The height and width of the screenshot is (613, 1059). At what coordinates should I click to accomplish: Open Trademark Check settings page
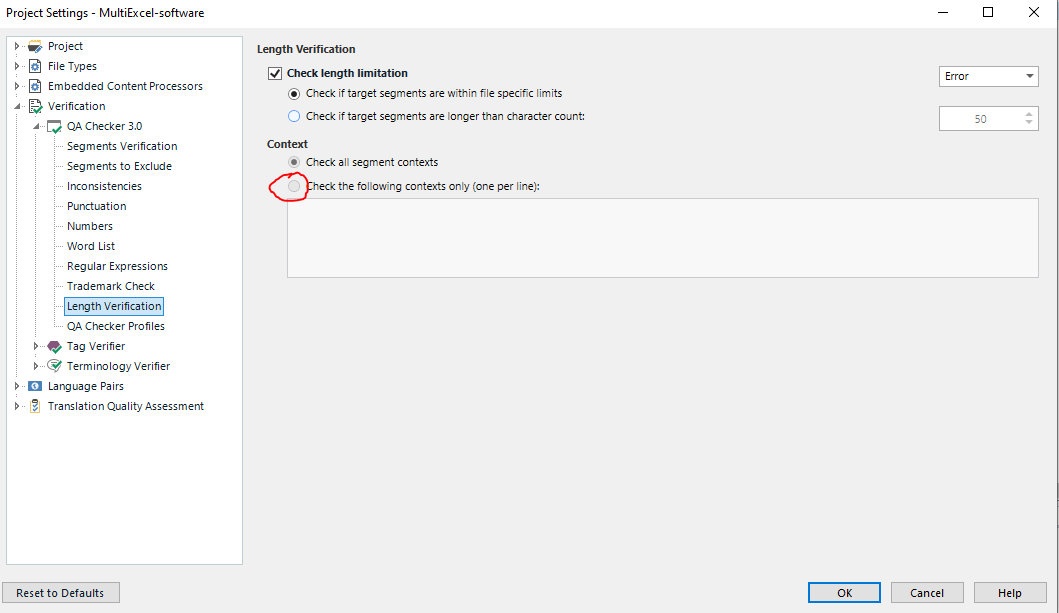pyautogui.click(x=111, y=286)
